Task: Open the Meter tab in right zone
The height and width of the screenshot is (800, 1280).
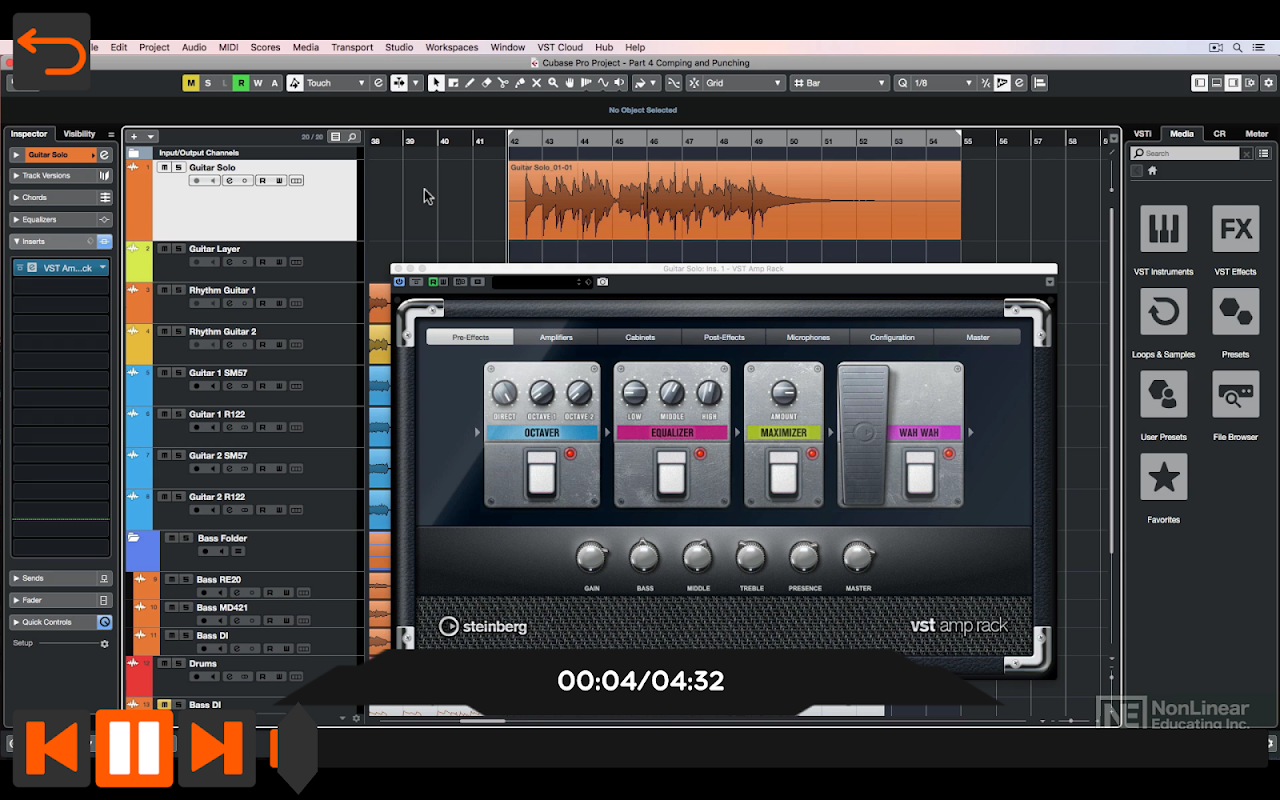Action: click(x=1256, y=134)
